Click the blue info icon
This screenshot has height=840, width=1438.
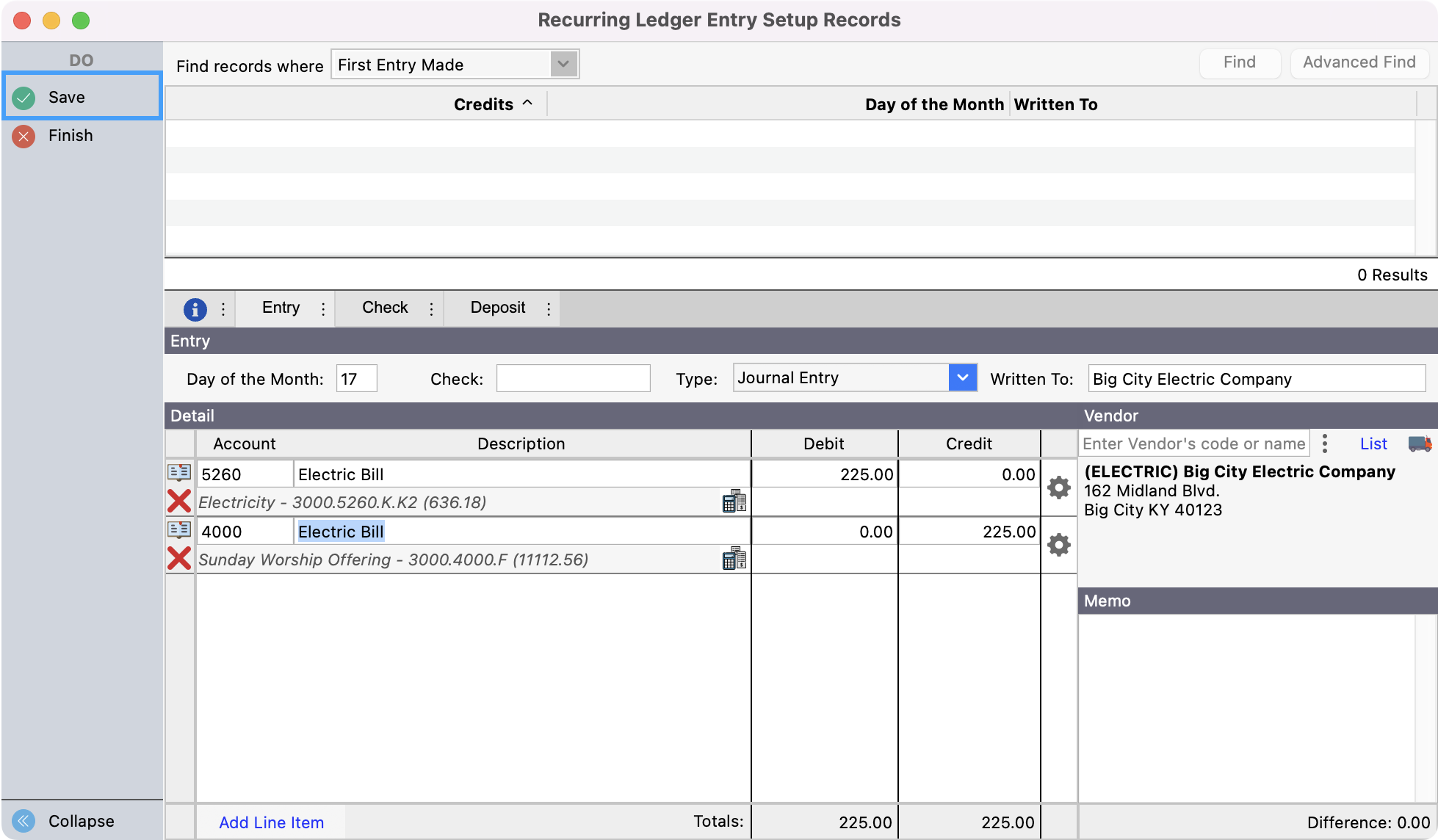(195, 309)
